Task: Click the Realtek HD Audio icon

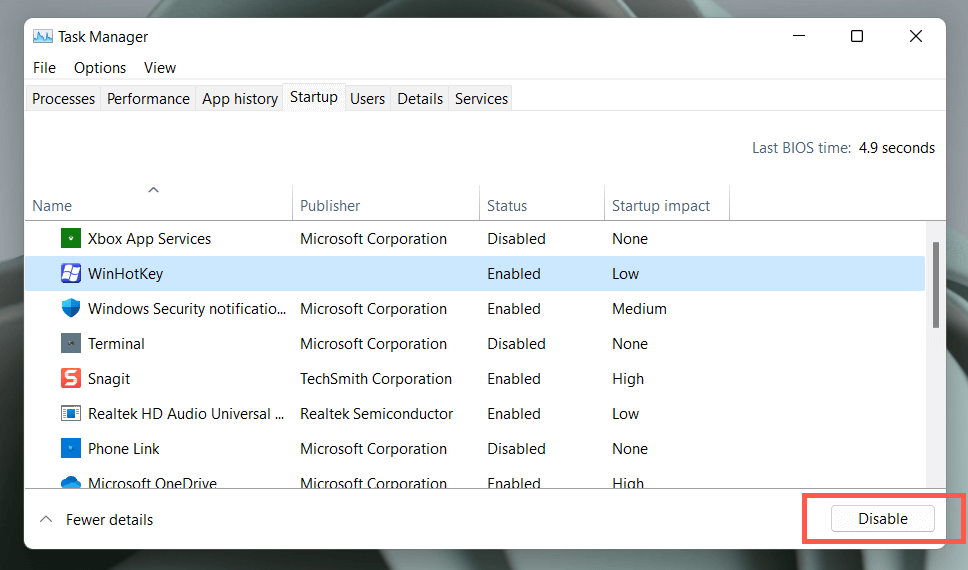Action: 70,414
